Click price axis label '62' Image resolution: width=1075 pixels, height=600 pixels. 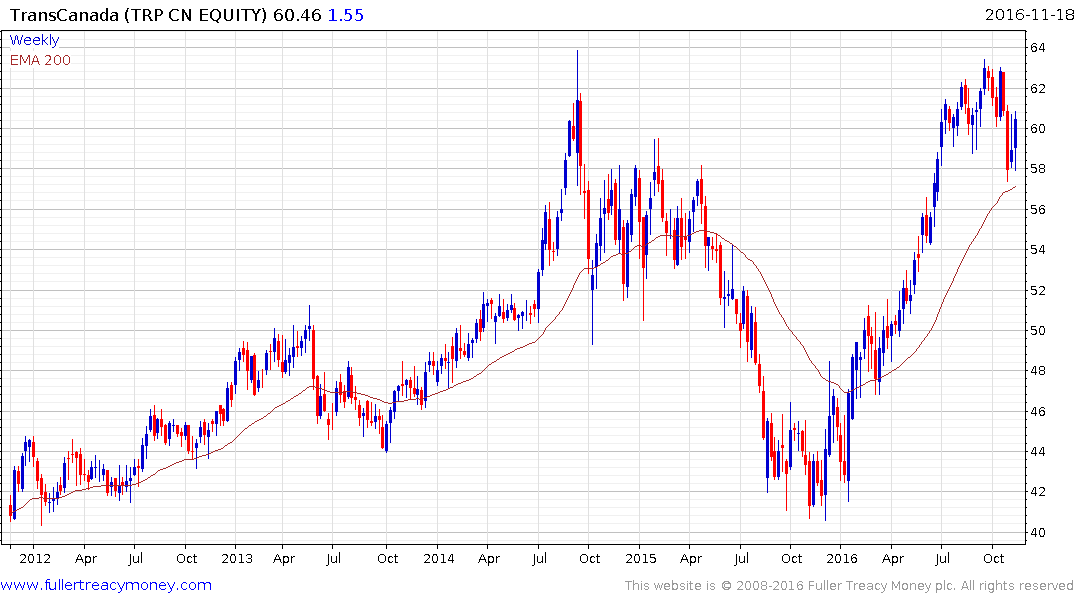1037,88
